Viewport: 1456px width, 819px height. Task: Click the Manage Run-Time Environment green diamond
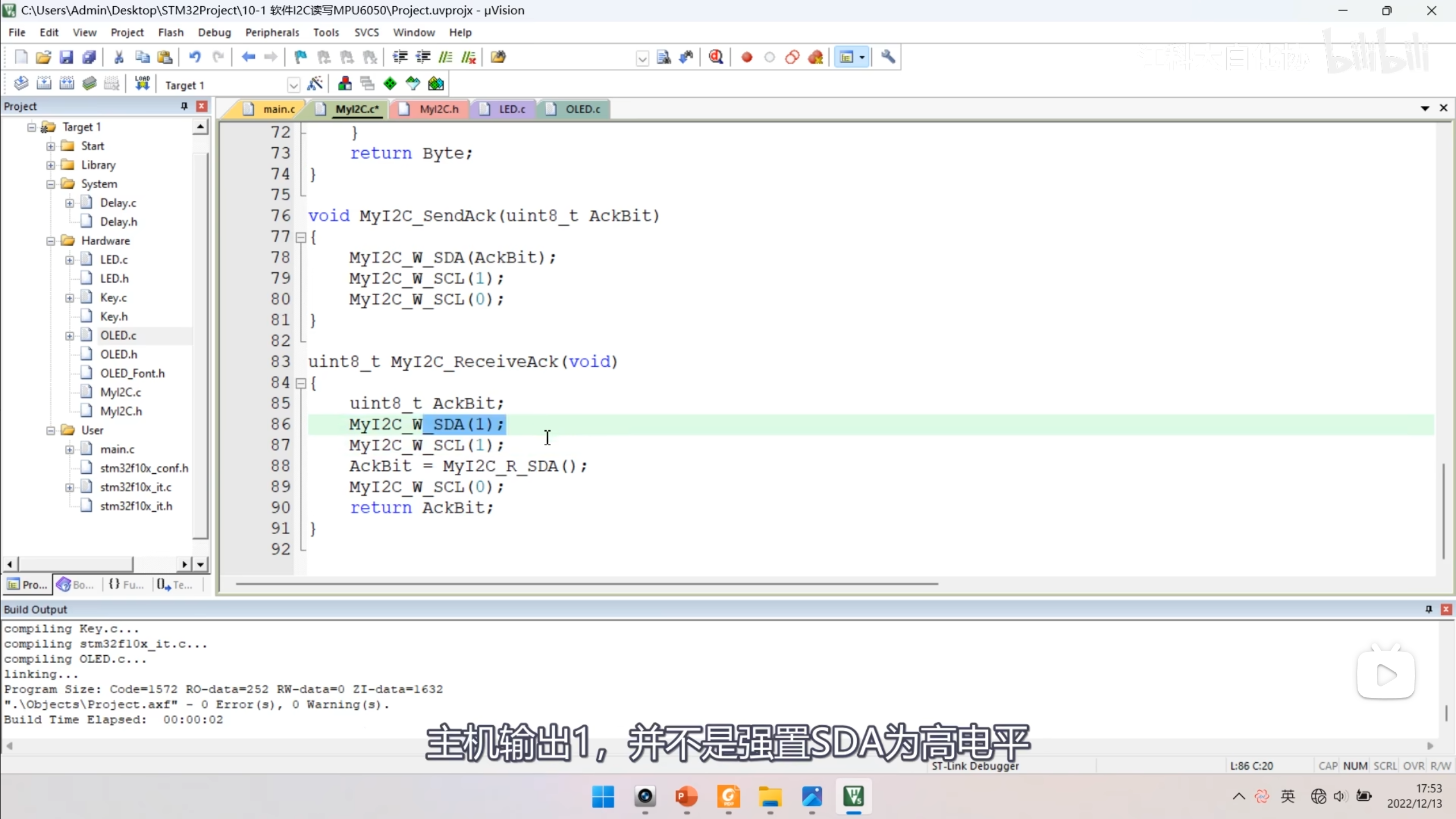coord(390,84)
